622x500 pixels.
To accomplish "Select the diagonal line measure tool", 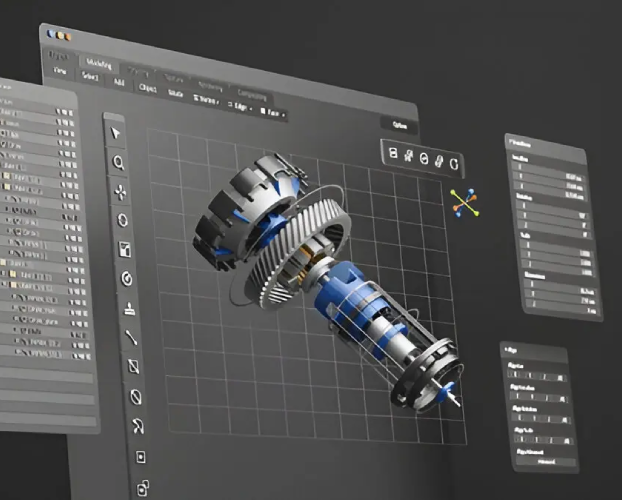I will (131, 337).
